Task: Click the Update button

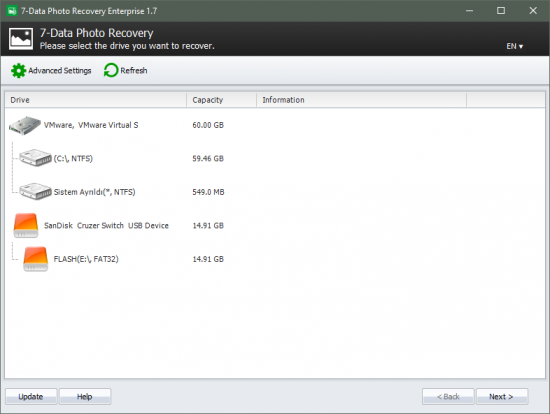Action: [x=31, y=396]
